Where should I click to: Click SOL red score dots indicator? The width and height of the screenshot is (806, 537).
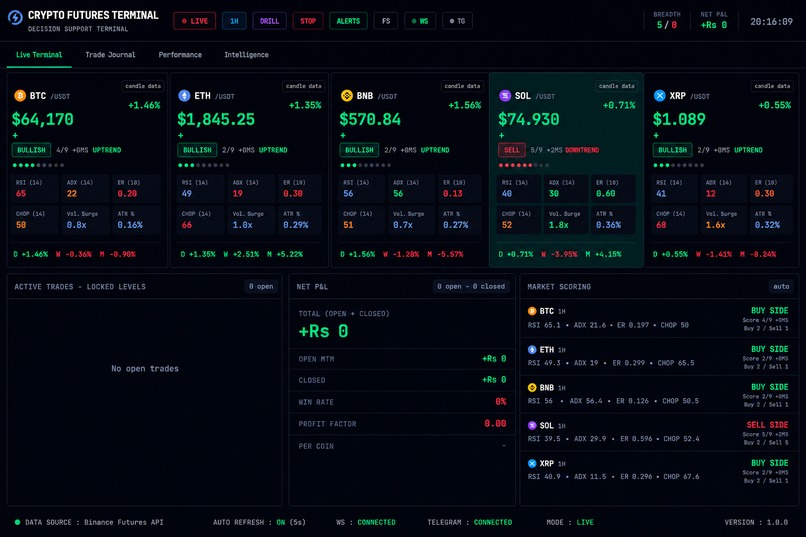tap(524, 165)
